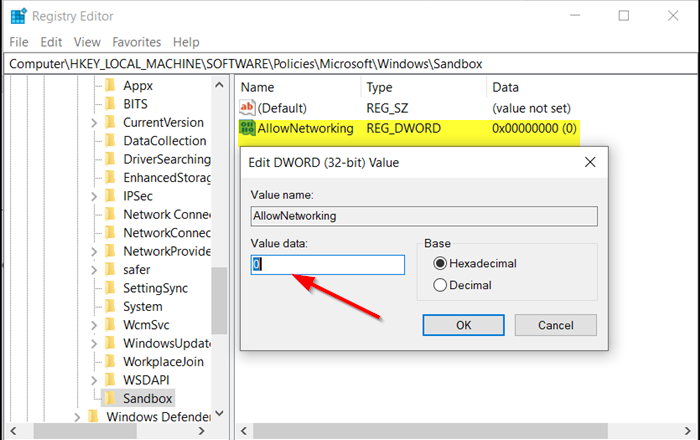Viewport: 700px width, 440px height.
Task: Click the '(value not set)' data cell
Action: [531, 108]
